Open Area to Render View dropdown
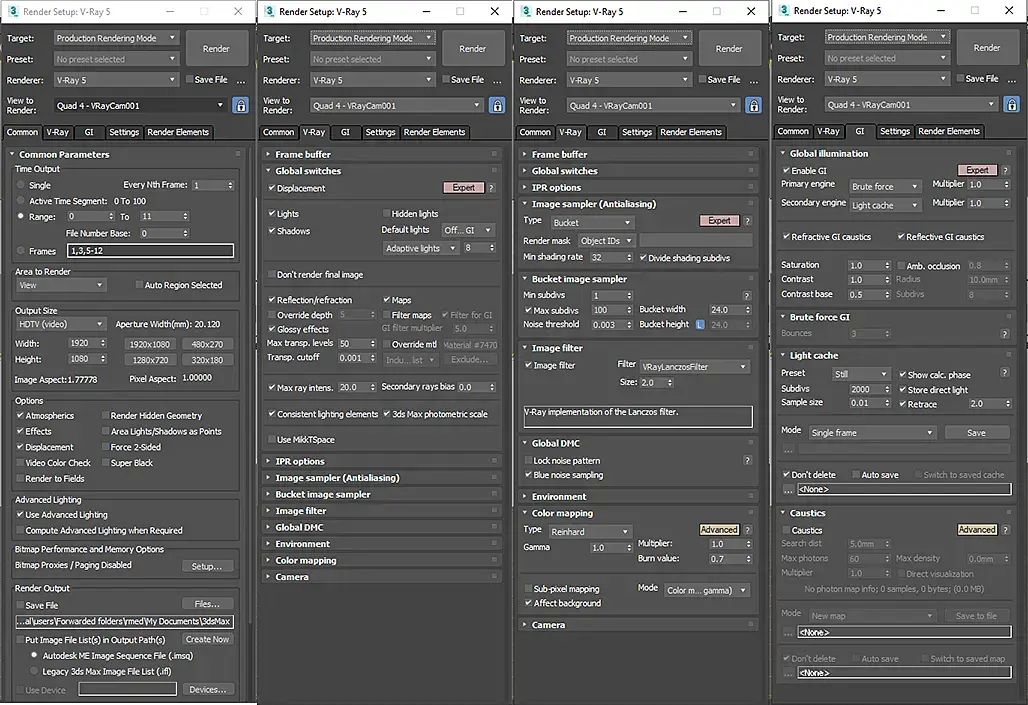1028x705 pixels. (60, 285)
